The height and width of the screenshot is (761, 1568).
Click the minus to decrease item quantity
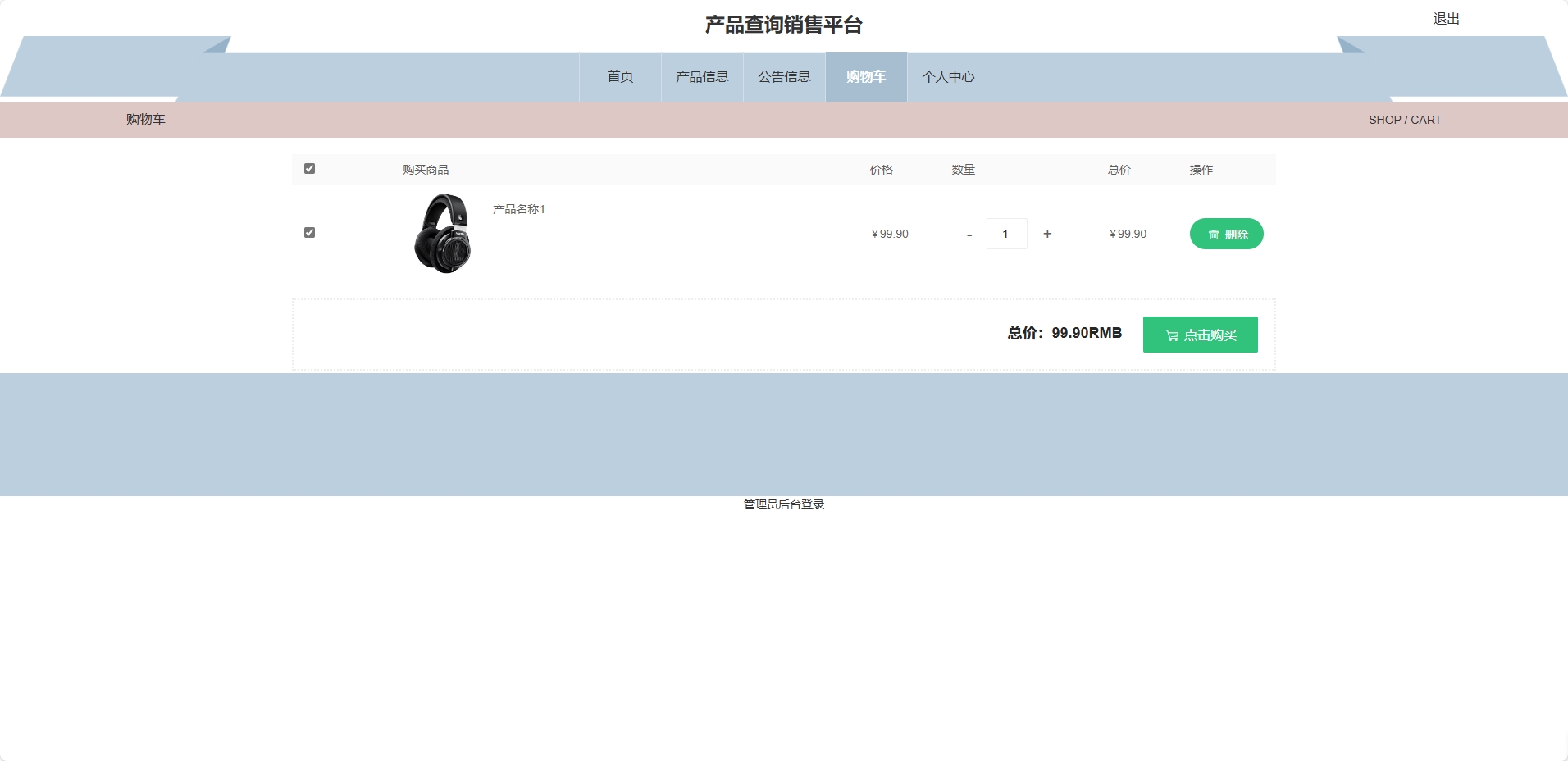click(x=969, y=234)
